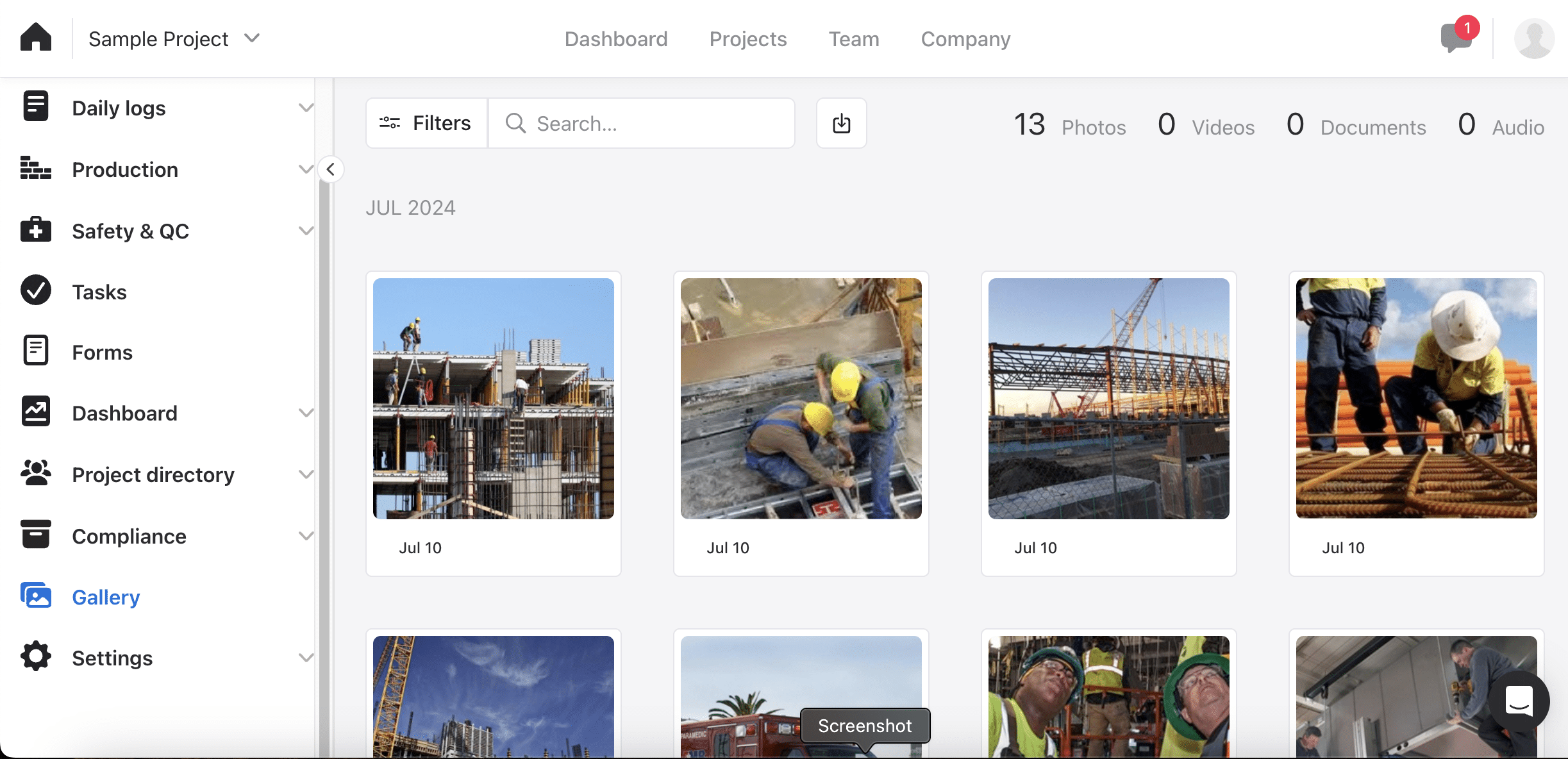Click the download media button

[x=842, y=123]
